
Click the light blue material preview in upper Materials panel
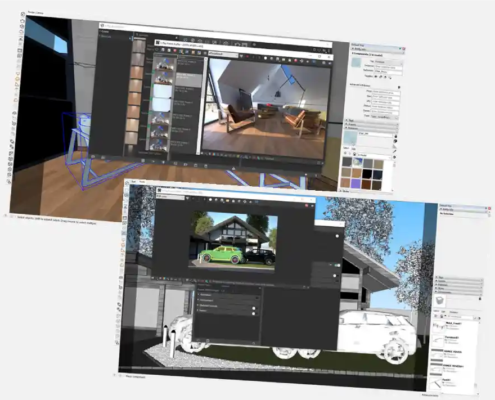[350, 138]
